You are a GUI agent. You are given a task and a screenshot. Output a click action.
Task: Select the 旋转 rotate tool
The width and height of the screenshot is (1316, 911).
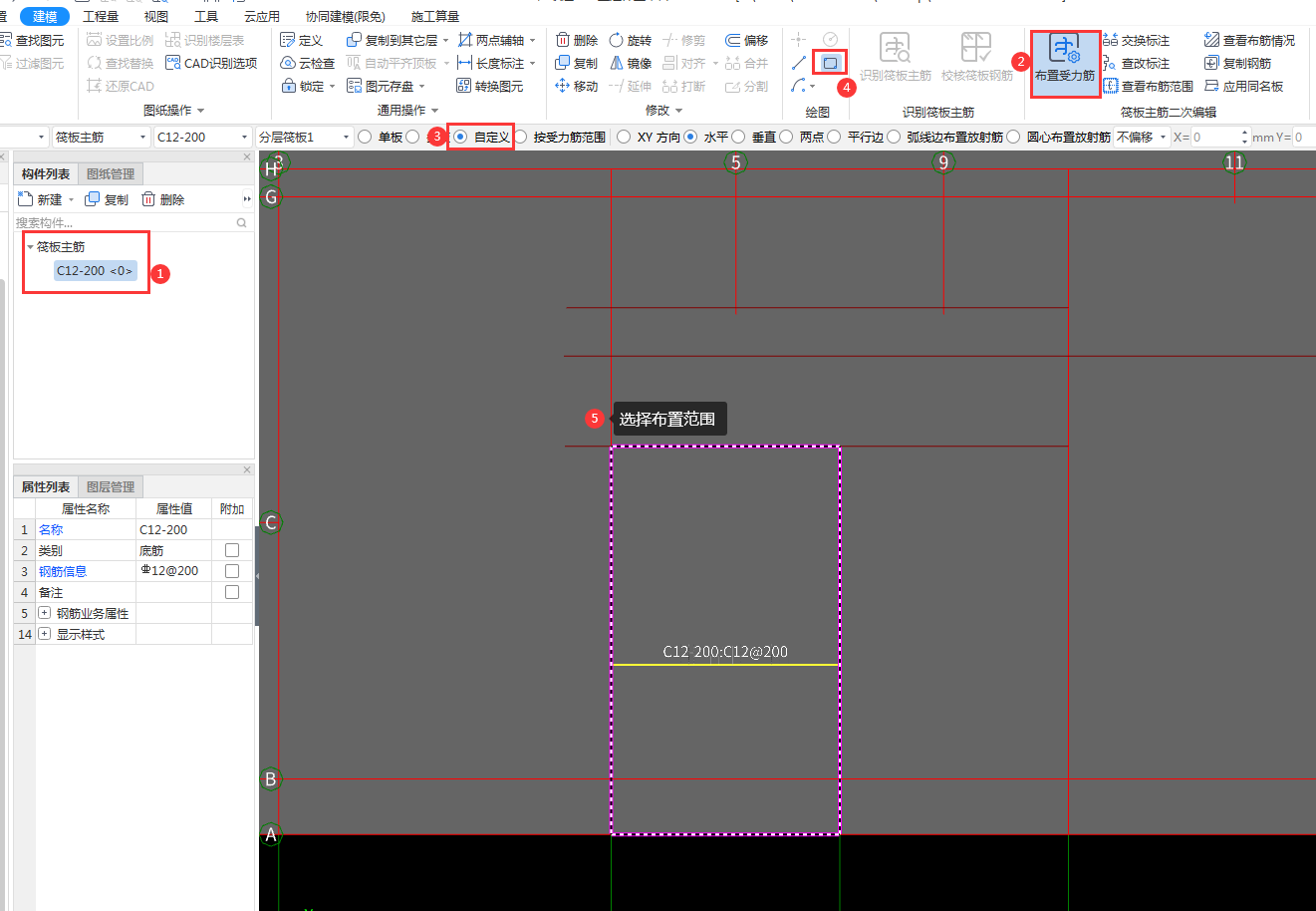(x=630, y=40)
